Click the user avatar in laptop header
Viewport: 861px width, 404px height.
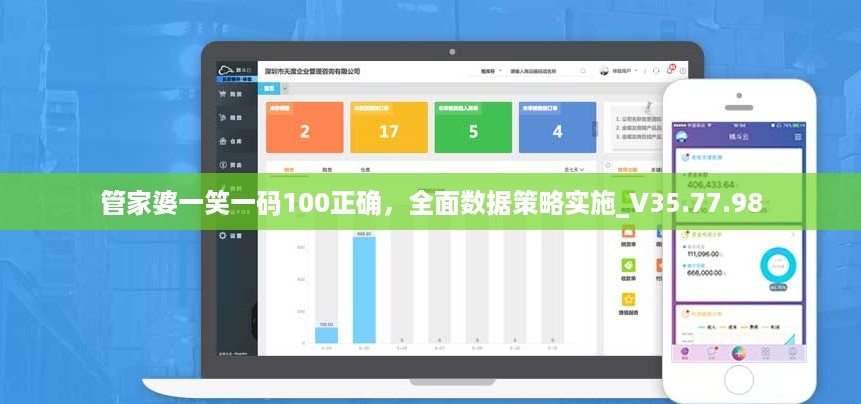click(605, 71)
